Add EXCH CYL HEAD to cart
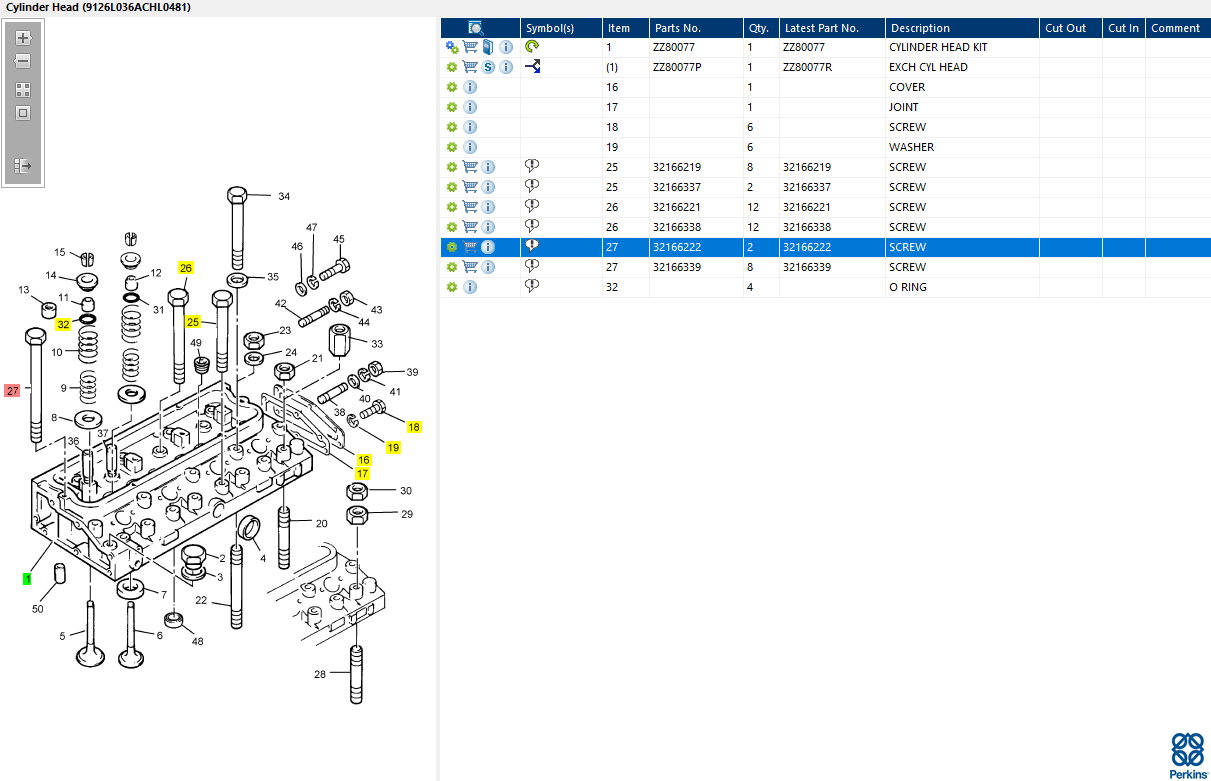The image size is (1211, 781). pyautogui.click(x=470, y=67)
